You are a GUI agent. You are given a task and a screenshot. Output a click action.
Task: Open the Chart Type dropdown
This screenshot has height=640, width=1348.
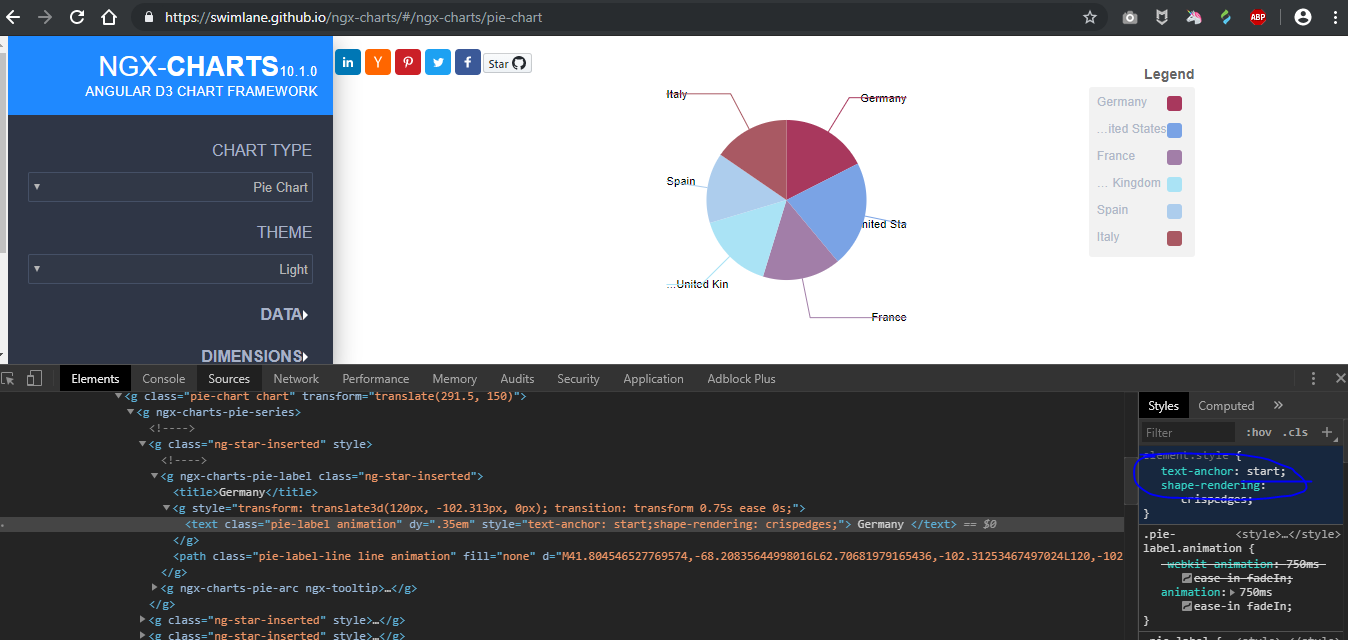[x=170, y=187]
